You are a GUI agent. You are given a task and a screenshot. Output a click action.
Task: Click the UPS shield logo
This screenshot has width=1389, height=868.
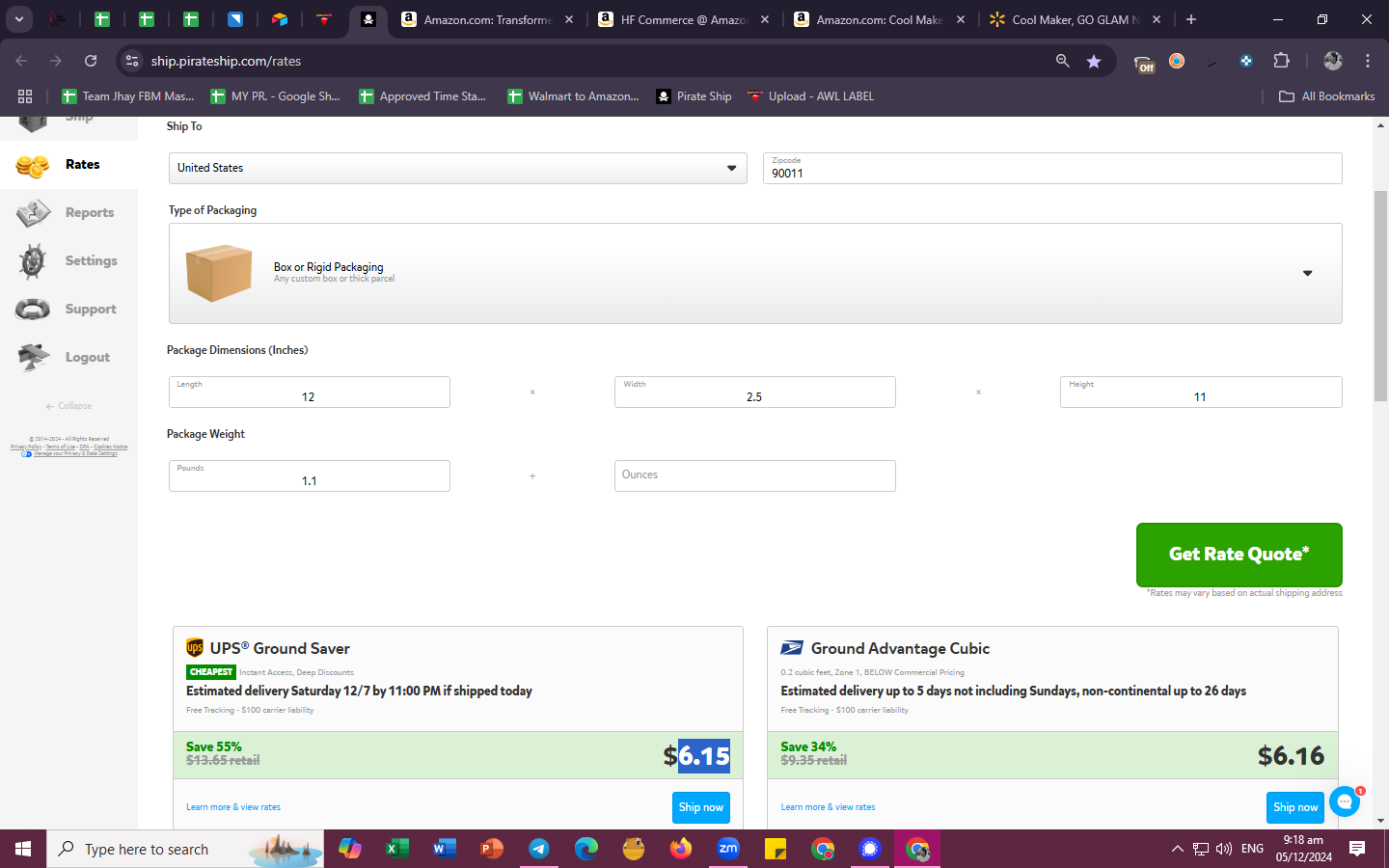point(195,648)
